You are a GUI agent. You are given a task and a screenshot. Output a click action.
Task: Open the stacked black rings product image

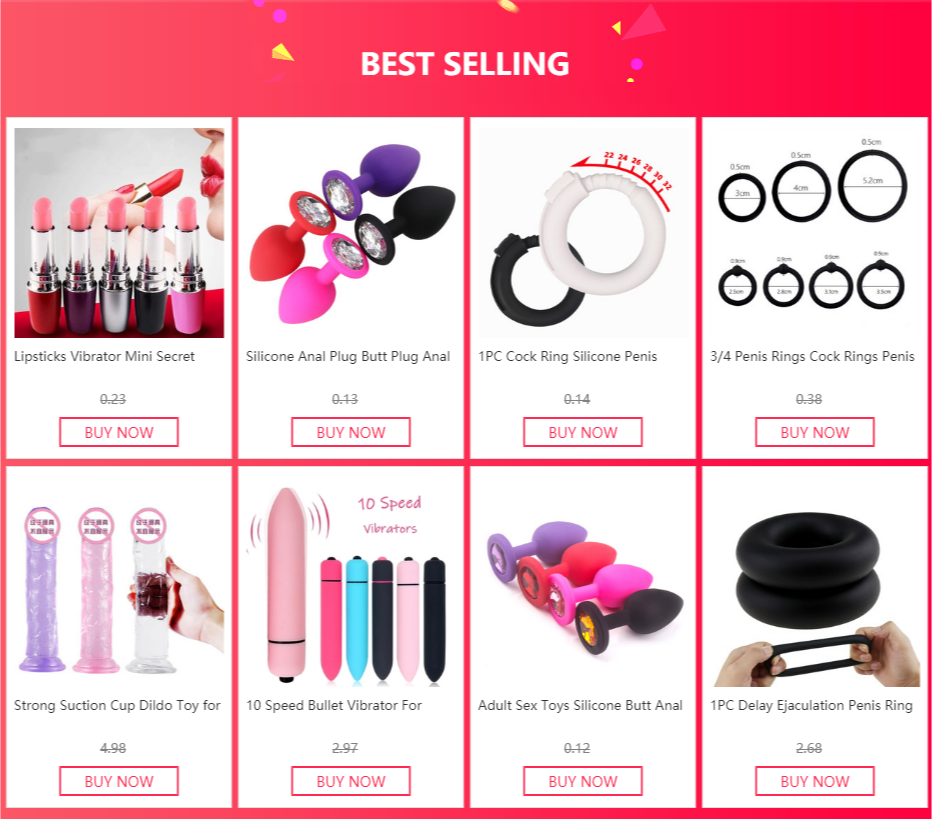pyautogui.click(x=815, y=582)
